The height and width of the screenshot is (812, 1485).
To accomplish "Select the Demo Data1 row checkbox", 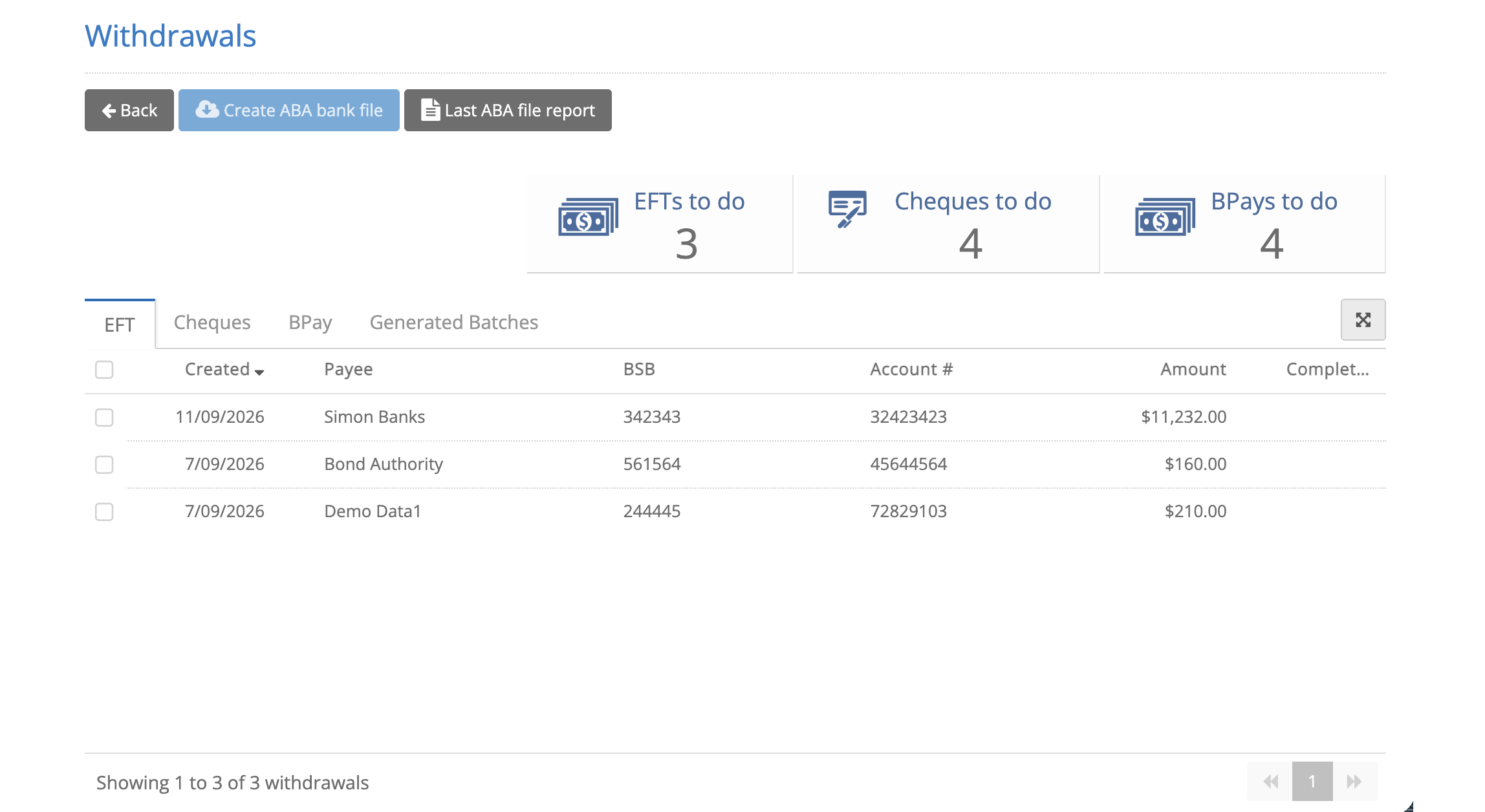I will coord(104,511).
